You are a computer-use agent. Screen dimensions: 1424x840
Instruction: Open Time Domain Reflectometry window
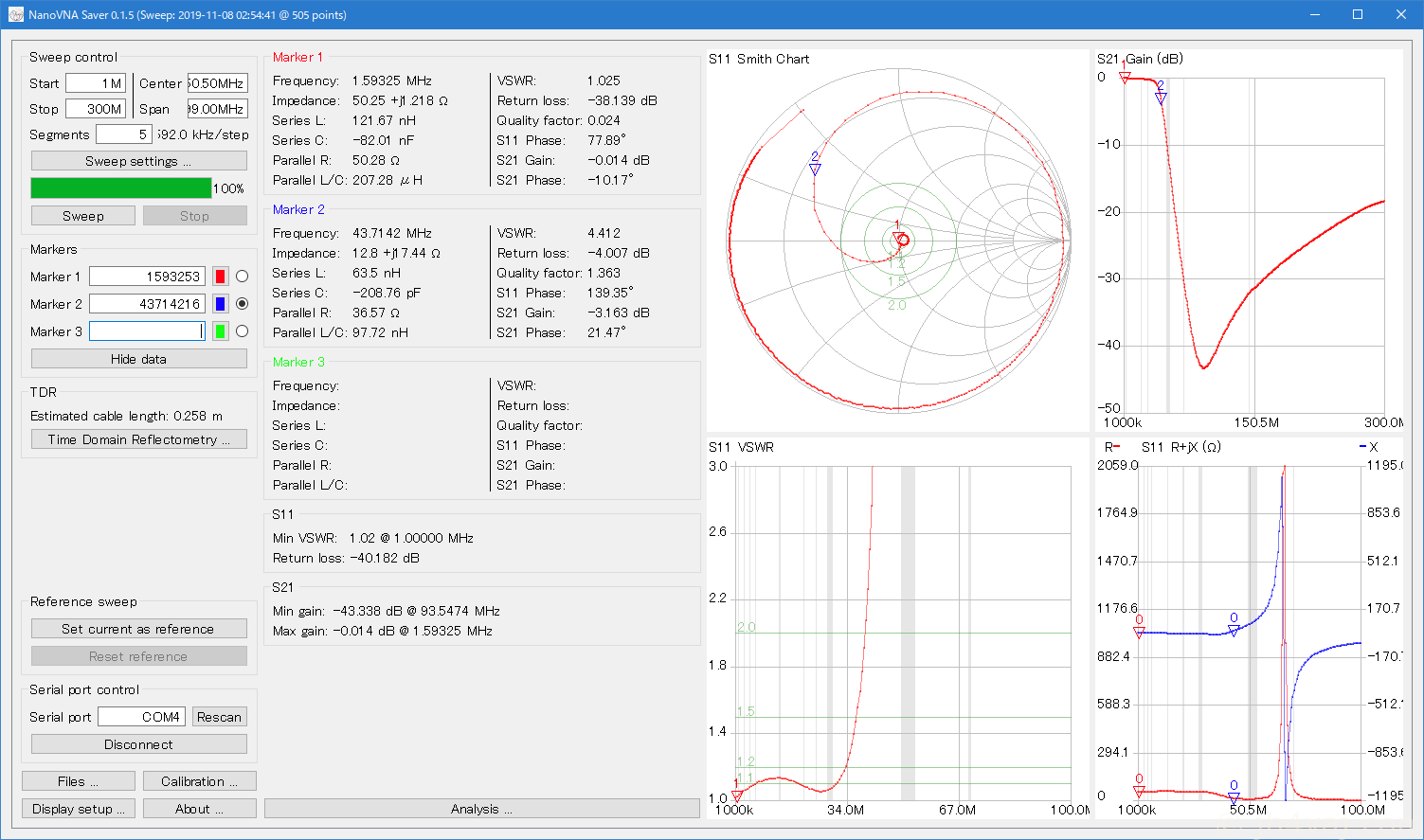tap(139, 439)
